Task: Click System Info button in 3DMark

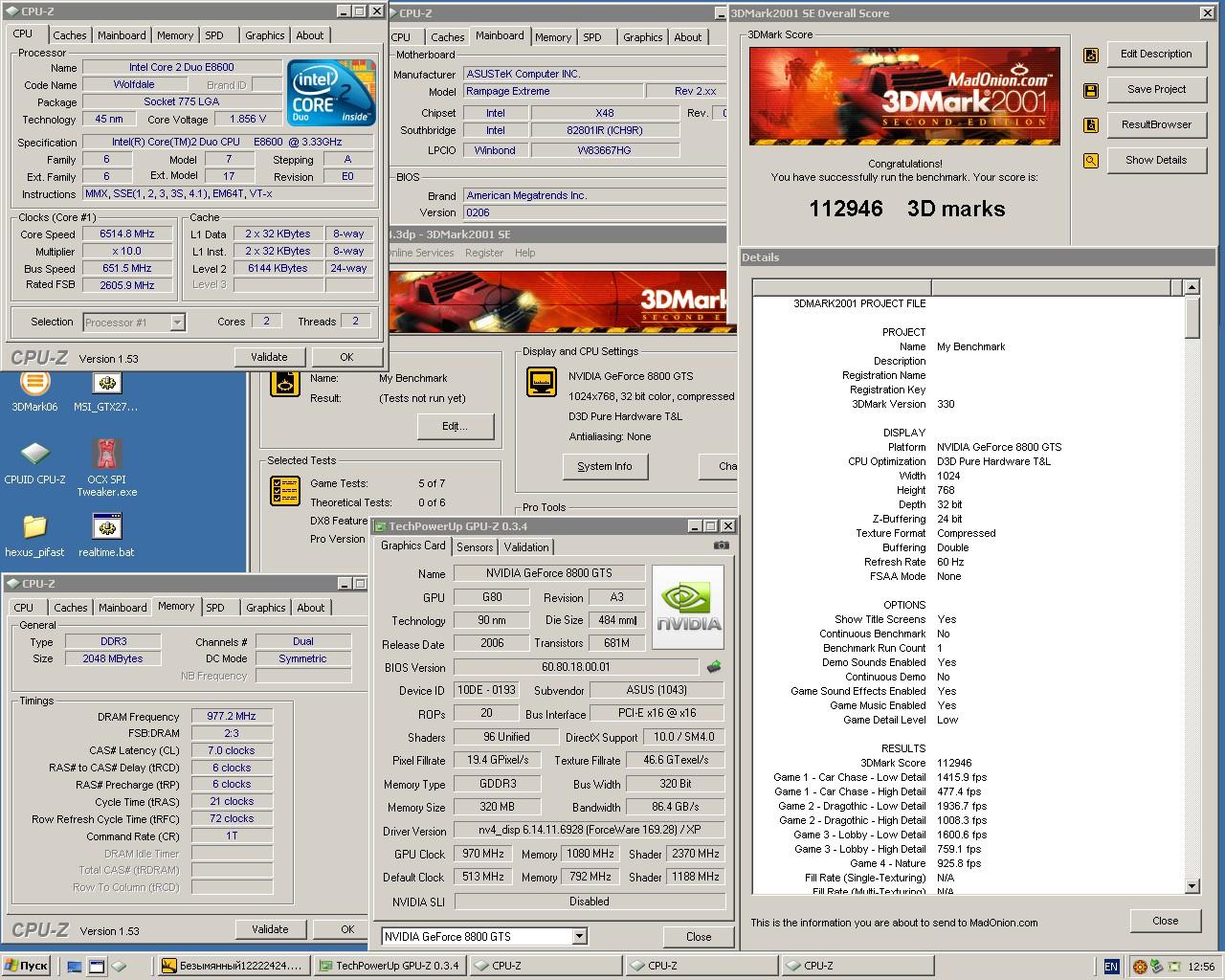Action: [605, 467]
